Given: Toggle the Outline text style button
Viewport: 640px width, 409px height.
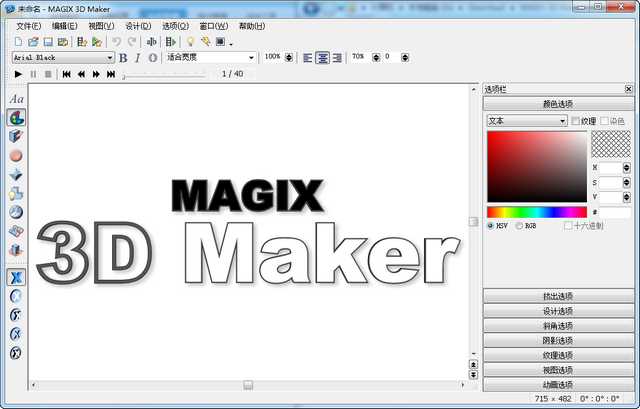Looking at the screenshot, I should click(x=153, y=58).
